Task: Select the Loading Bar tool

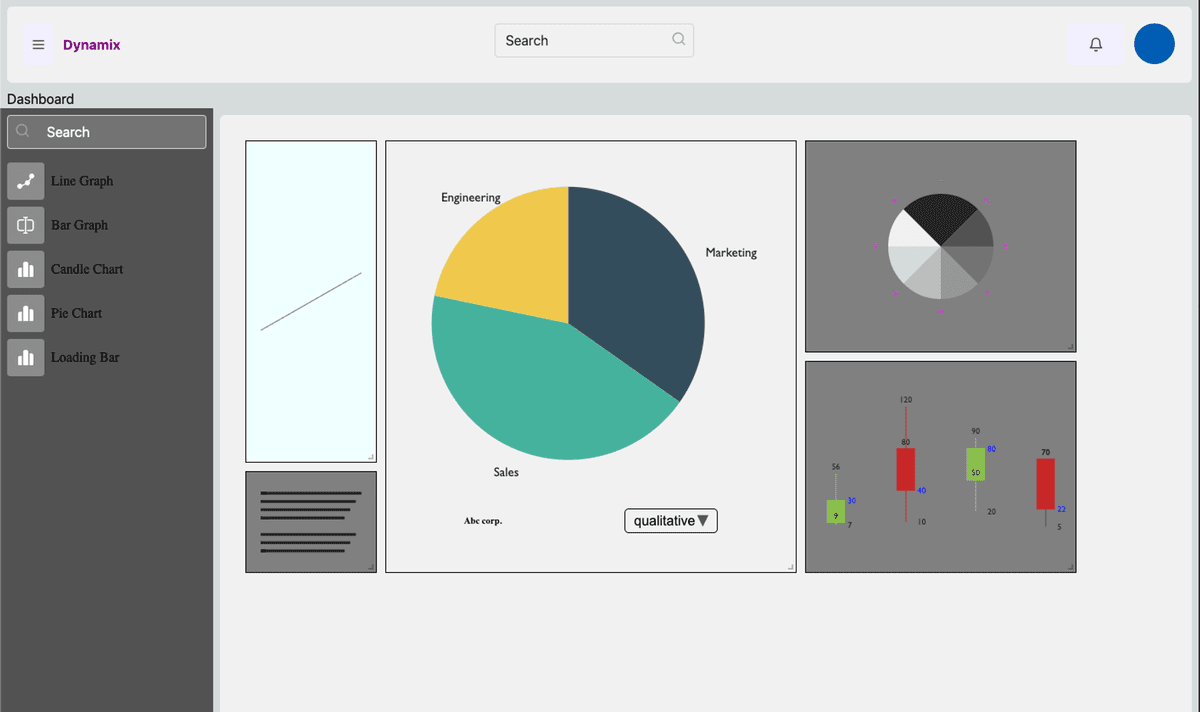Action: [84, 357]
